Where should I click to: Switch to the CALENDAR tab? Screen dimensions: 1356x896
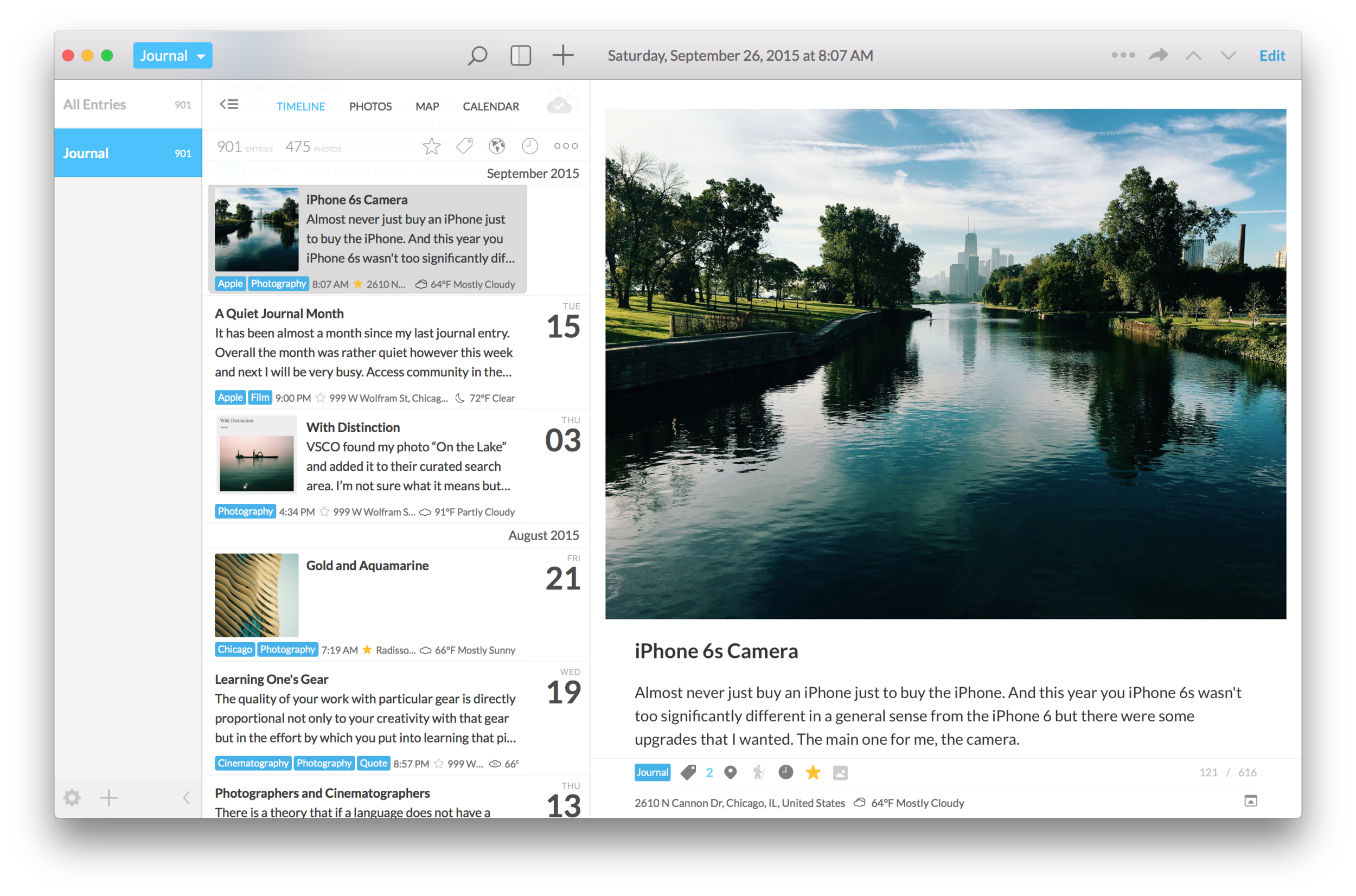tap(490, 106)
